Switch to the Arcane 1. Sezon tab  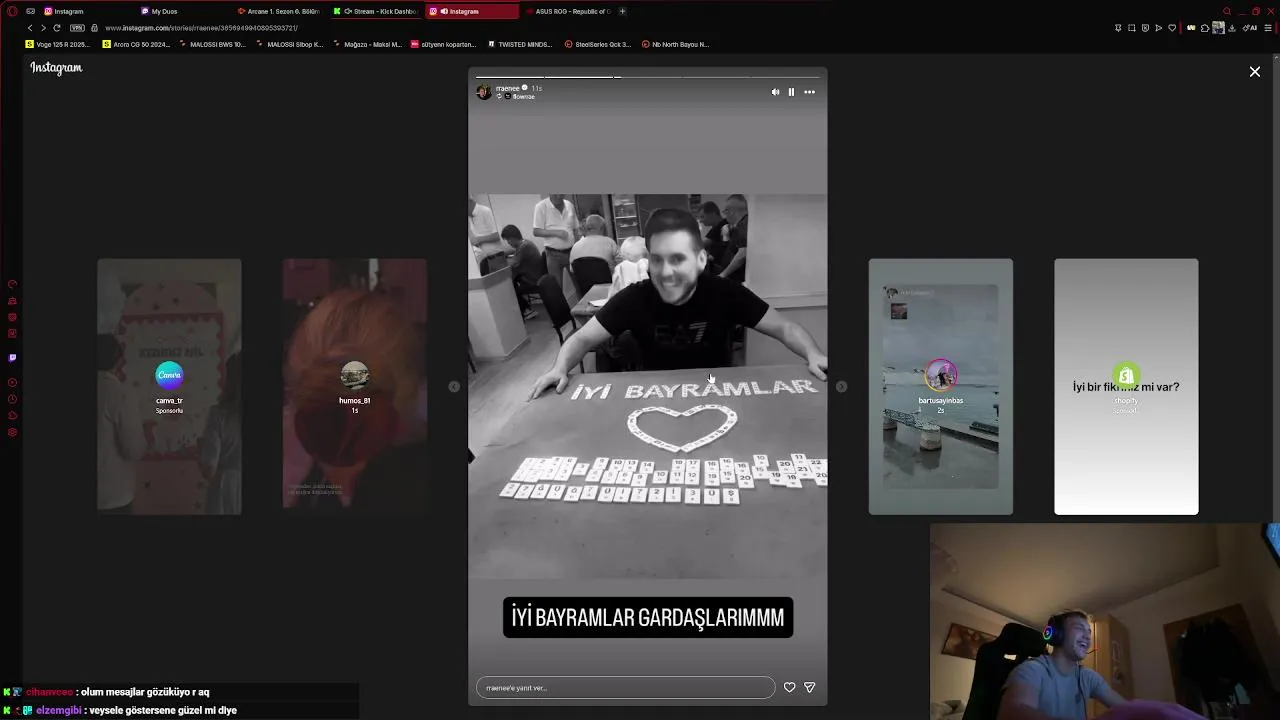point(278,11)
